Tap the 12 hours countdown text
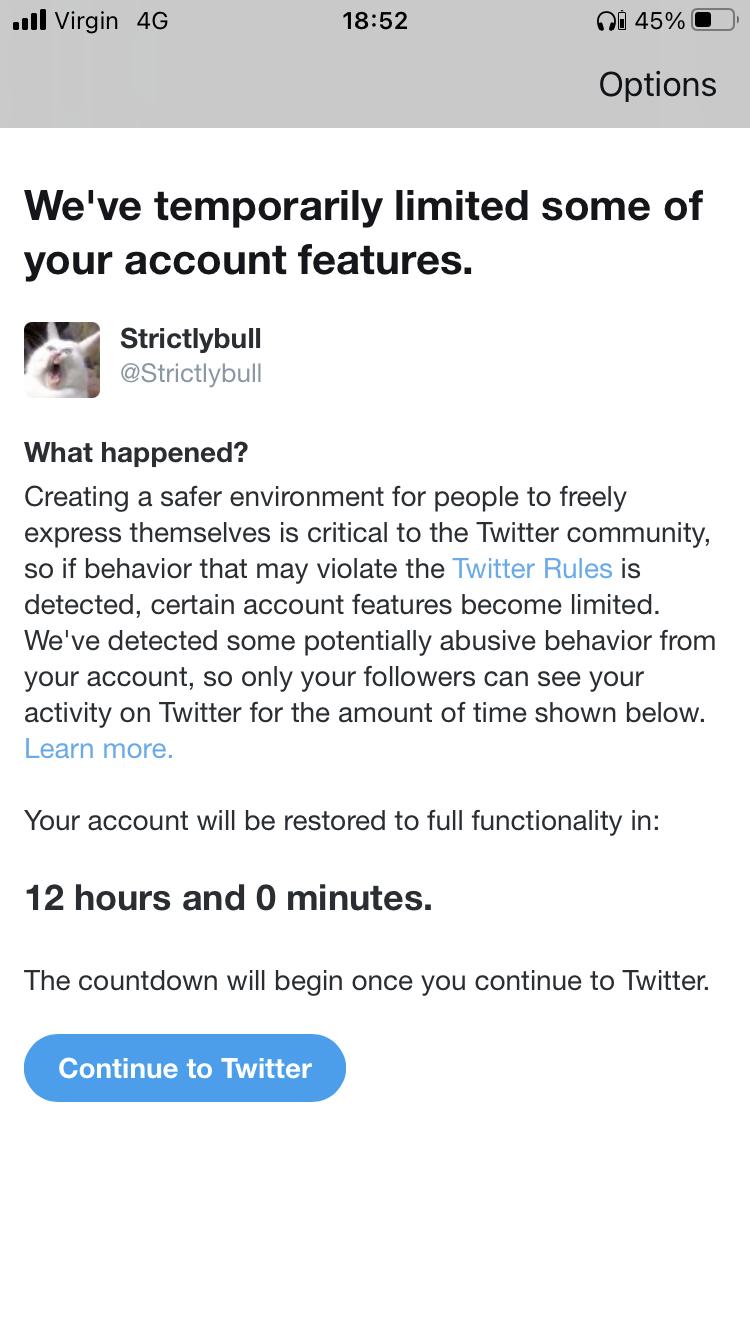The width and height of the screenshot is (750, 1334). coord(227,897)
